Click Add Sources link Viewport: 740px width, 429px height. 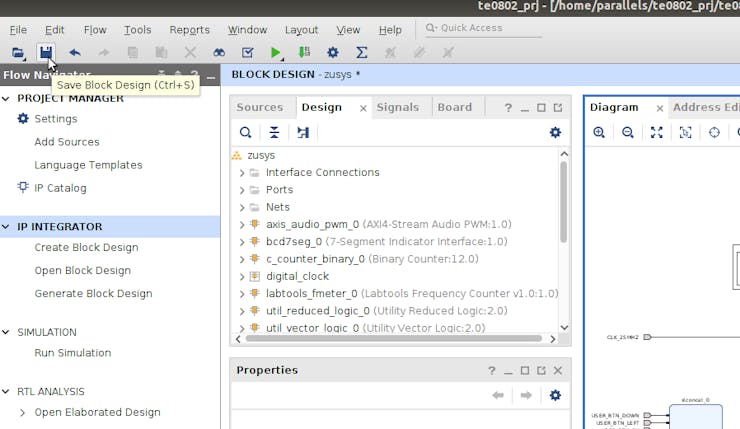[x=67, y=142]
